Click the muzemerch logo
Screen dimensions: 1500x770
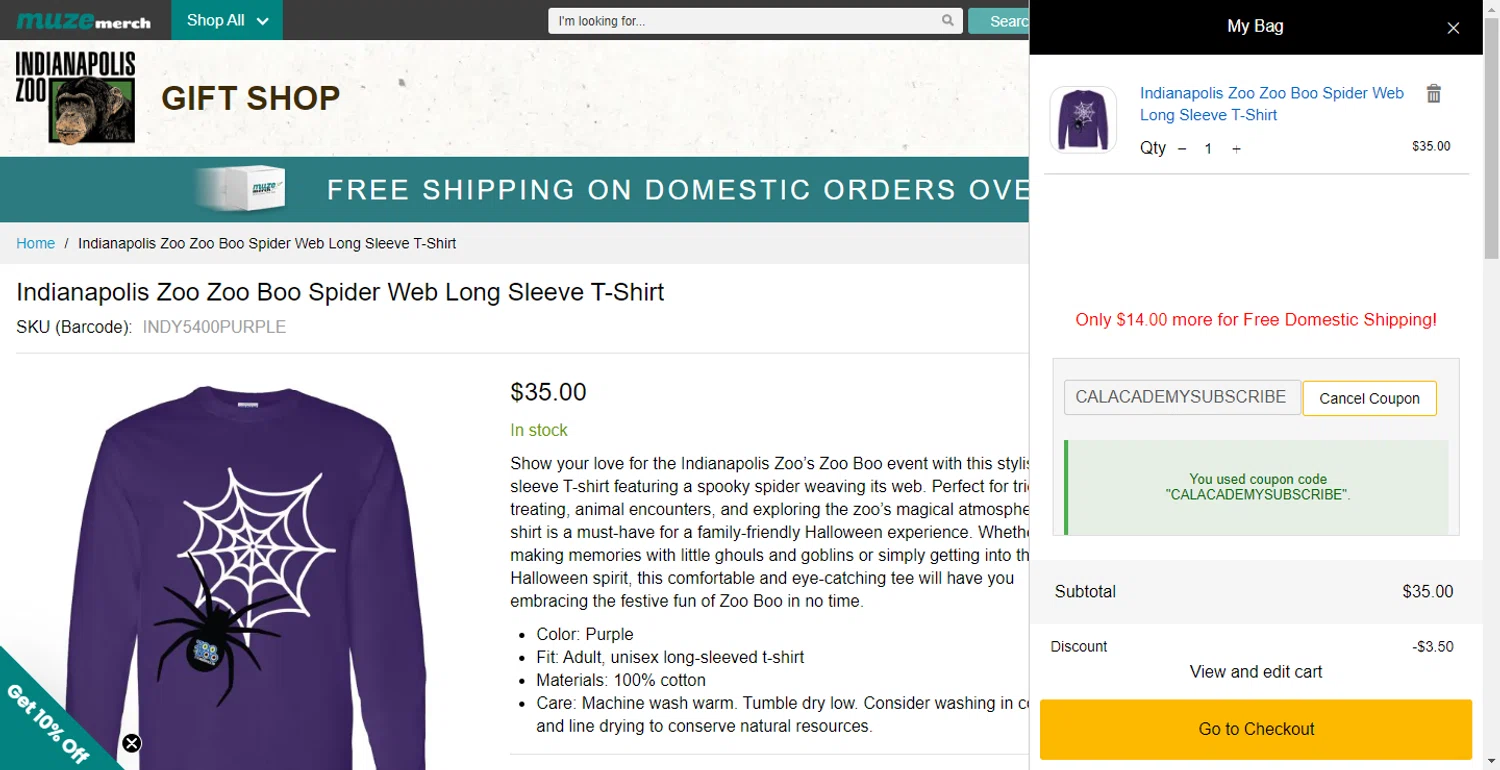click(x=84, y=21)
